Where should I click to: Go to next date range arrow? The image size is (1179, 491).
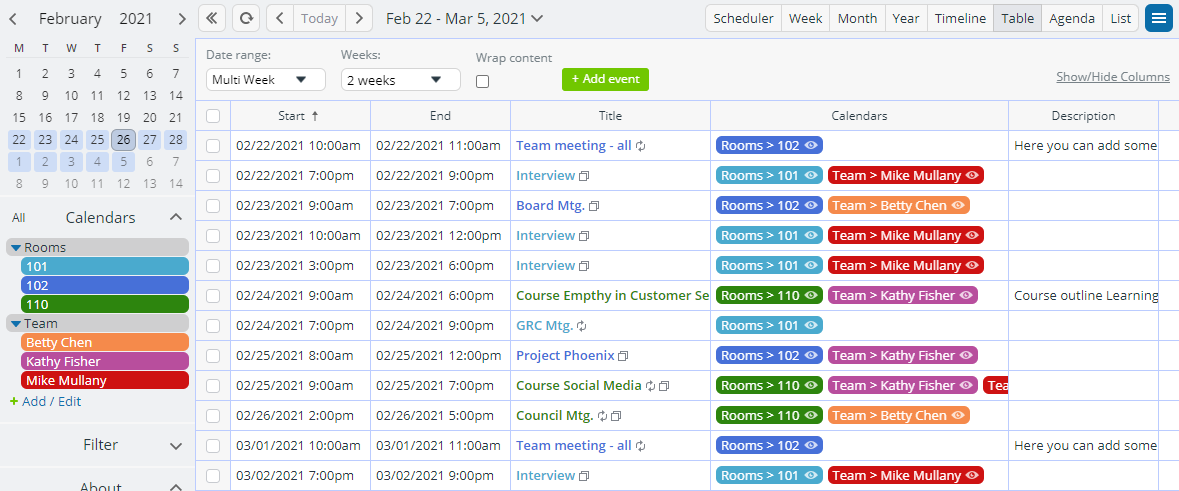359,18
